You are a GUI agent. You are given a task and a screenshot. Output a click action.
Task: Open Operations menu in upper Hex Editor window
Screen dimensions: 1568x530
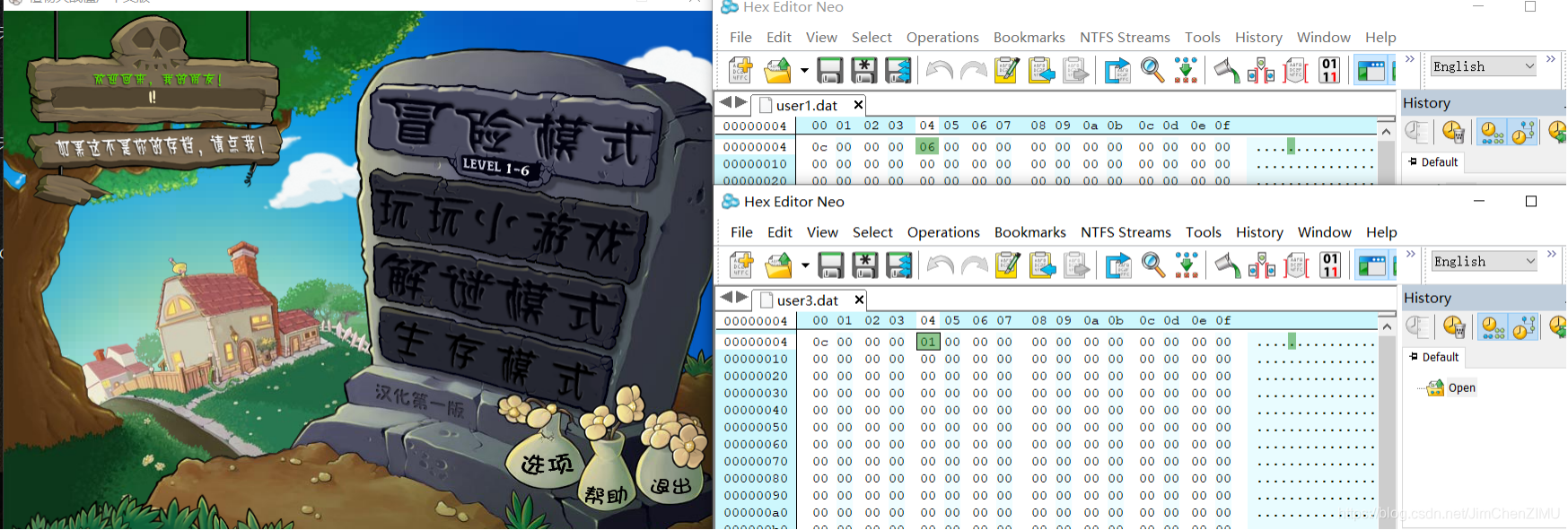(x=942, y=37)
